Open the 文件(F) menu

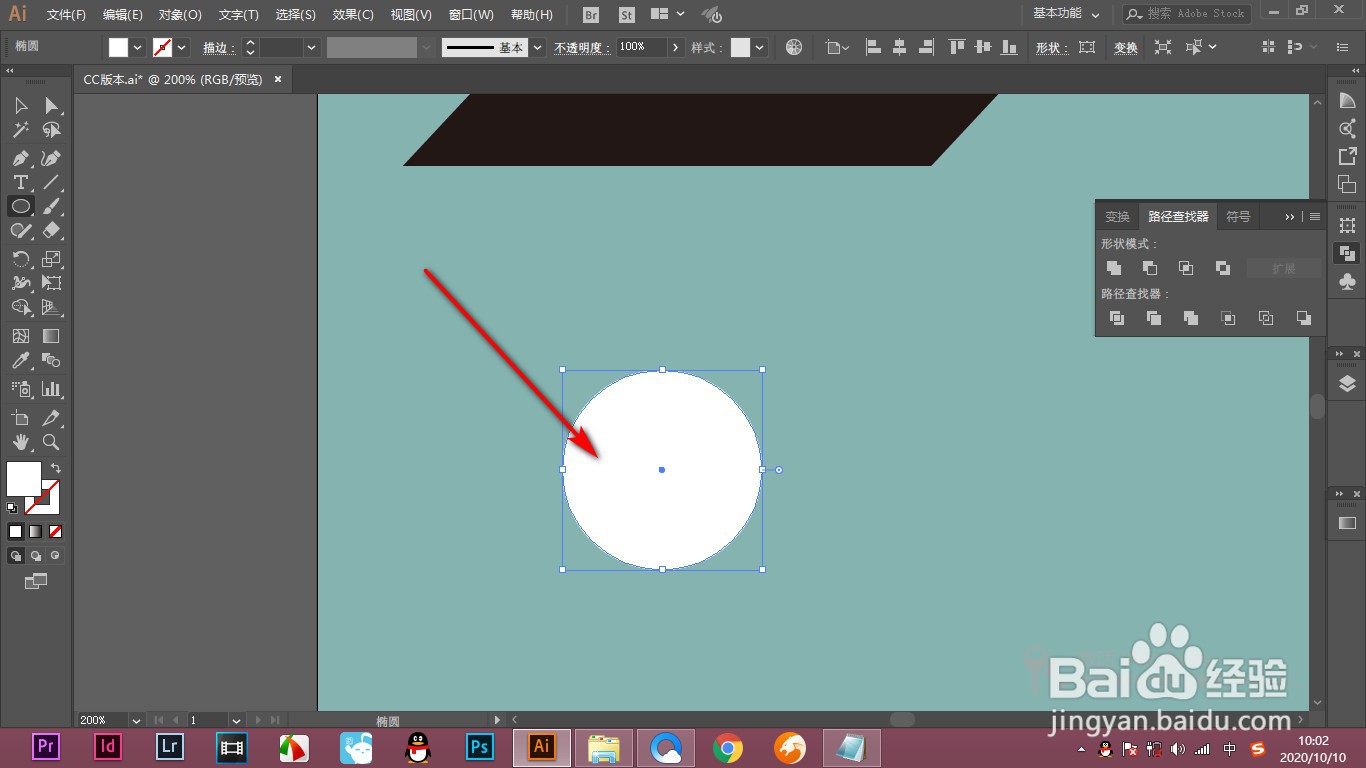coord(66,15)
